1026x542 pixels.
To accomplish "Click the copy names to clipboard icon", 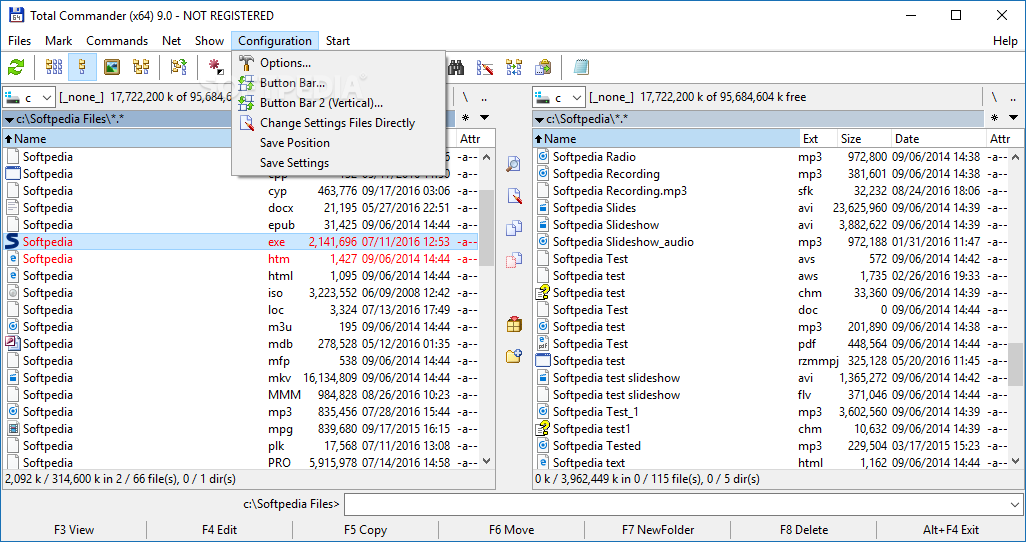I will tap(543, 67).
